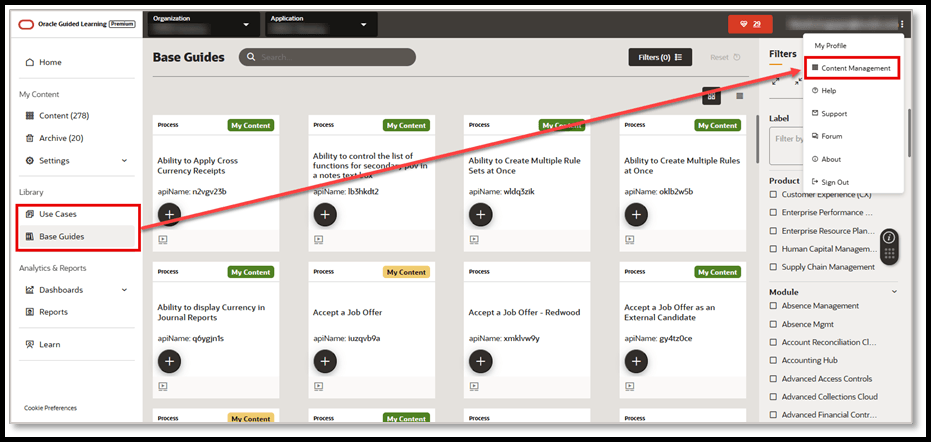Check Enterprise Performance product filter
The height and width of the screenshot is (442, 931).
click(x=773, y=212)
